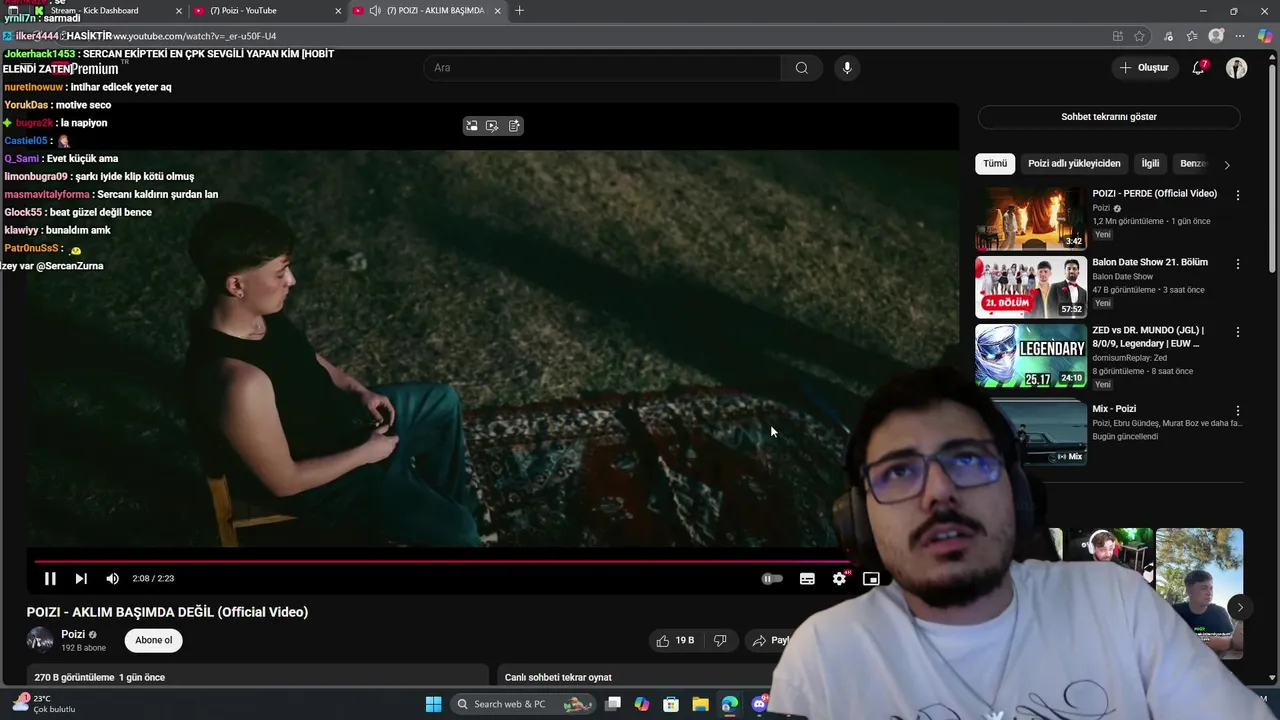The height and width of the screenshot is (720, 1280).
Task: Open the Poizi channel avatar
Action: point(40,640)
